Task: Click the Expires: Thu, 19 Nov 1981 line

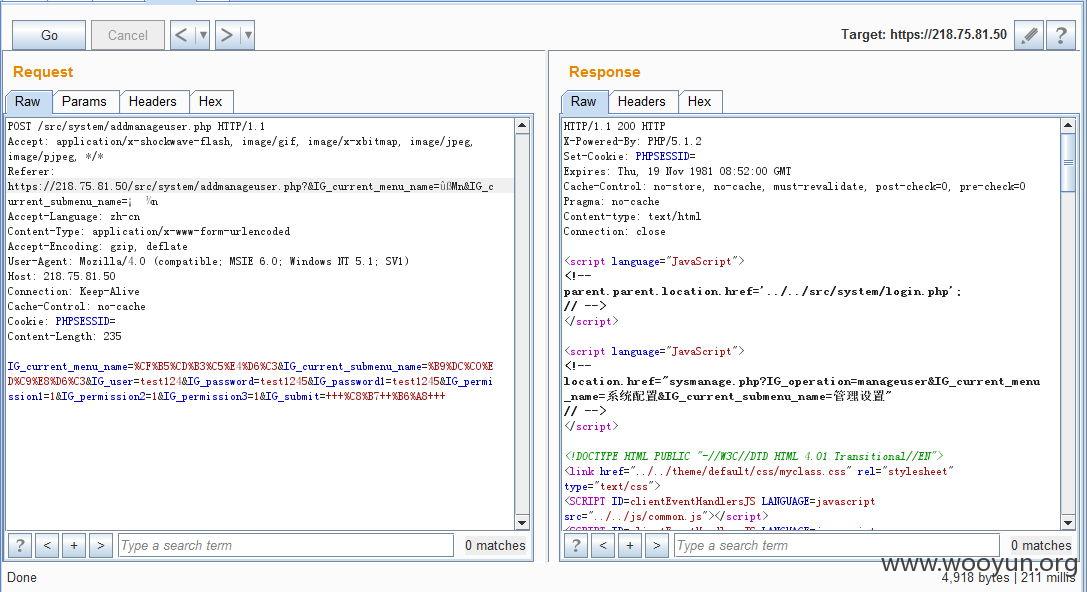Action: pyautogui.click(x=677, y=171)
